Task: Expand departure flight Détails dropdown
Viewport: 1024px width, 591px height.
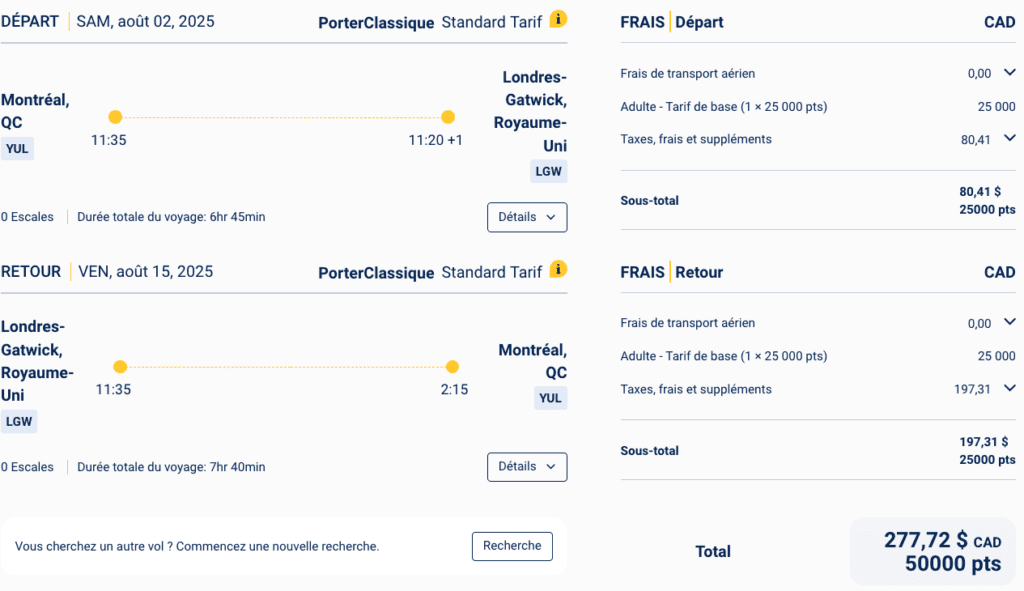Action: (x=527, y=217)
